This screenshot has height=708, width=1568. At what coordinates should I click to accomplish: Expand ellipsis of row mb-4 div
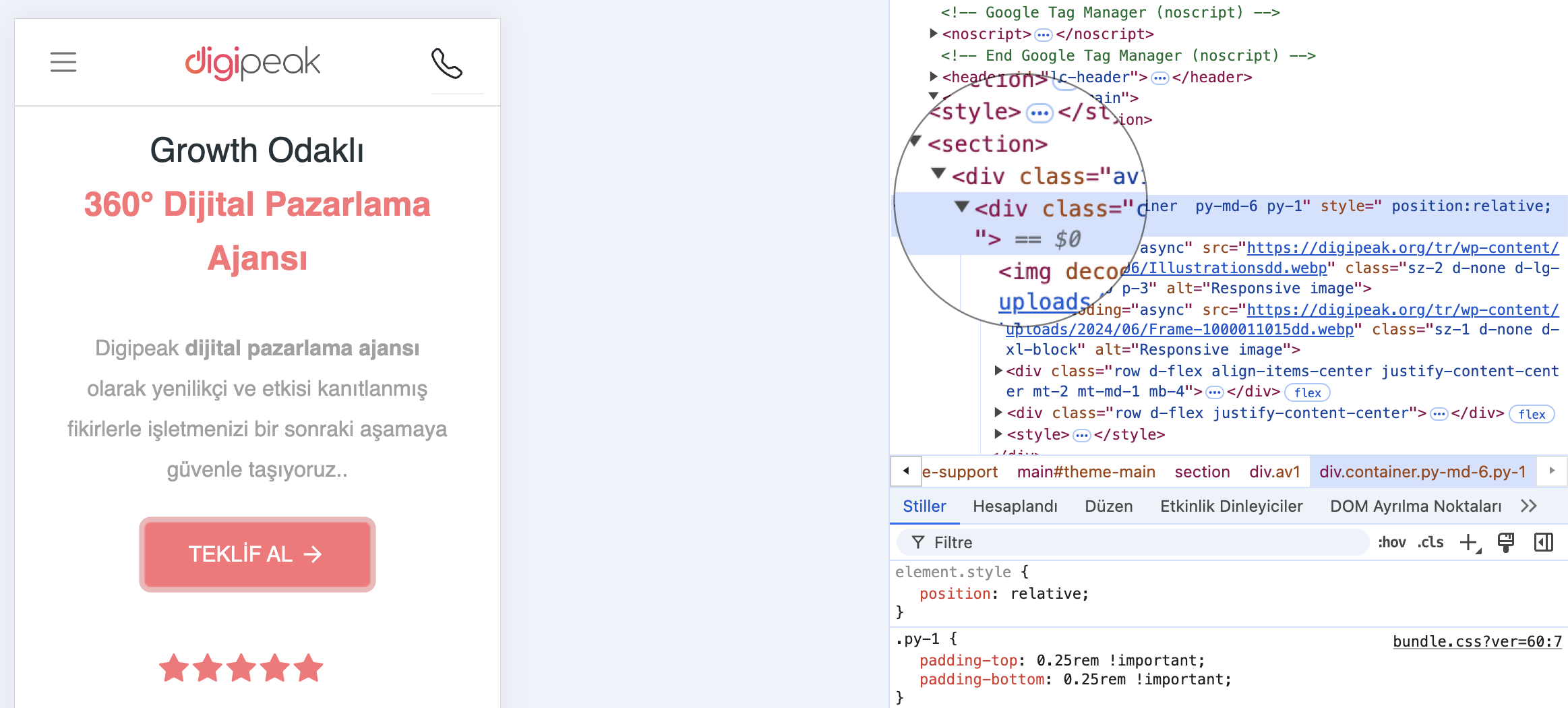pos(1214,392)
